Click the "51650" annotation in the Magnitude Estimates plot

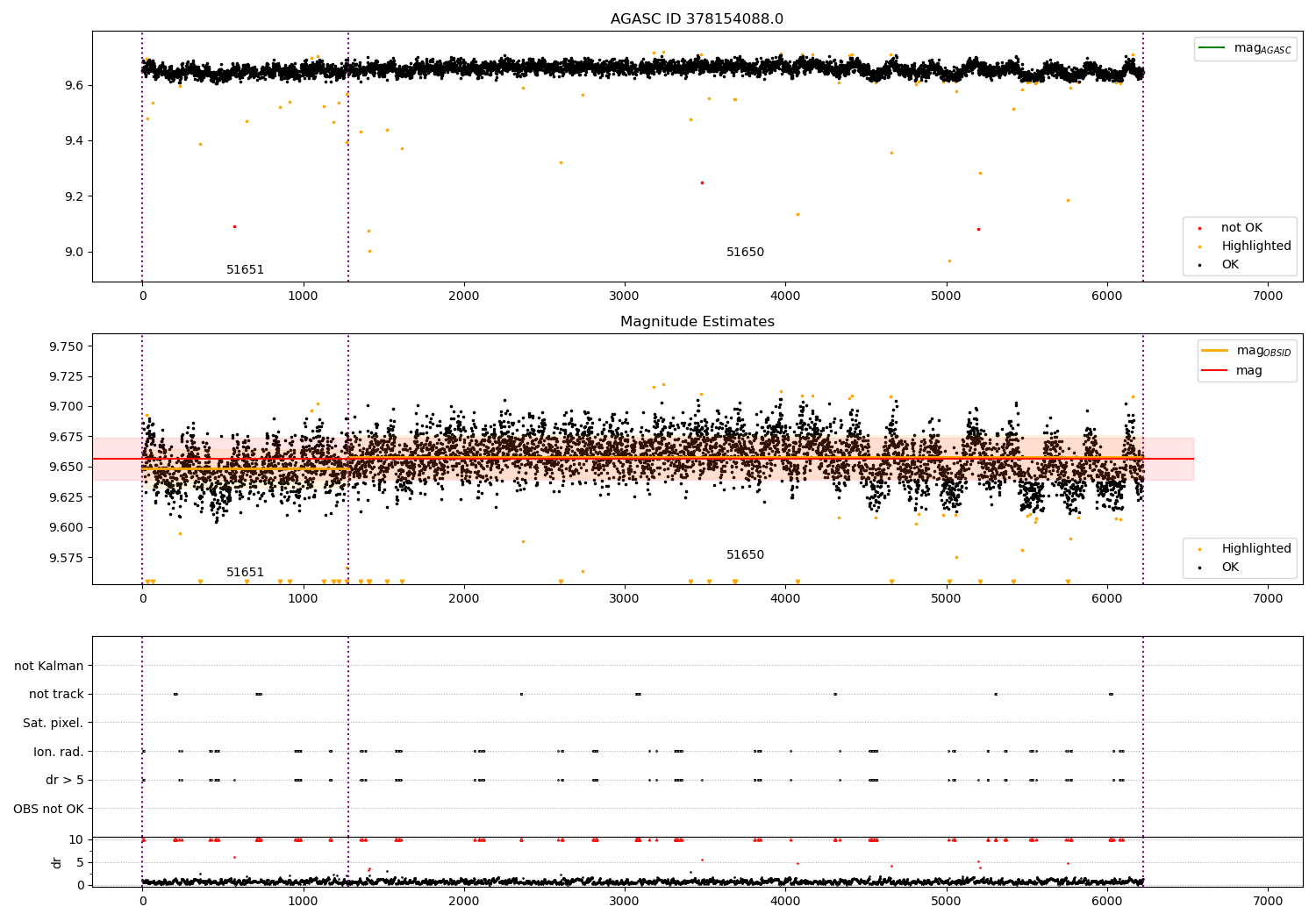pos(745,555)
